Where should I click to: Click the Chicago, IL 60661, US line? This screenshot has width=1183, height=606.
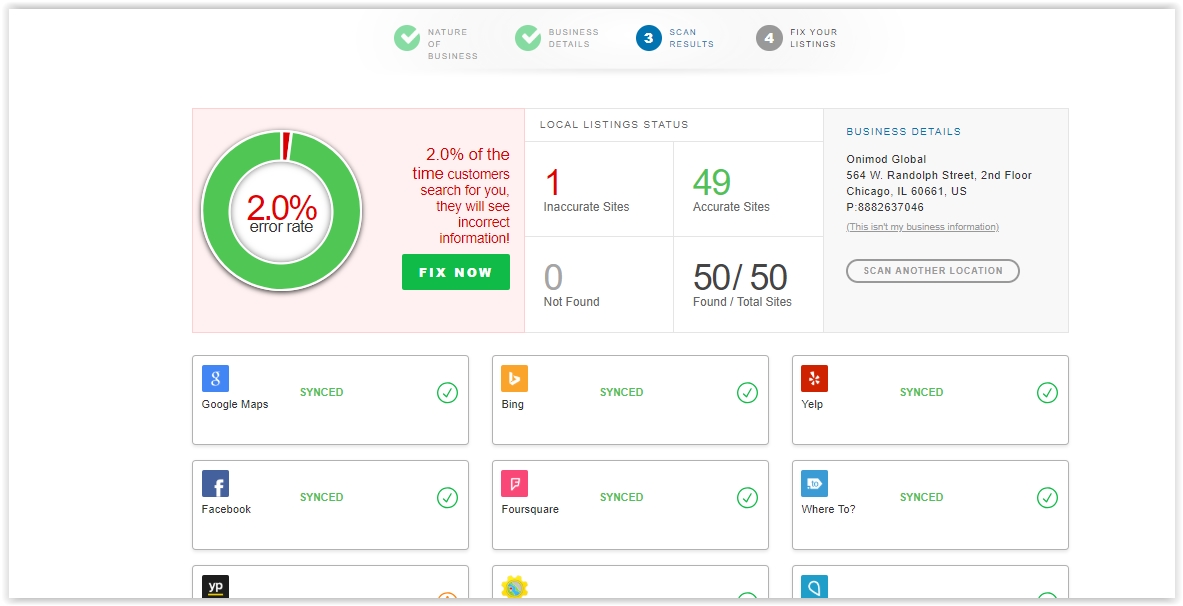point(907,192)
